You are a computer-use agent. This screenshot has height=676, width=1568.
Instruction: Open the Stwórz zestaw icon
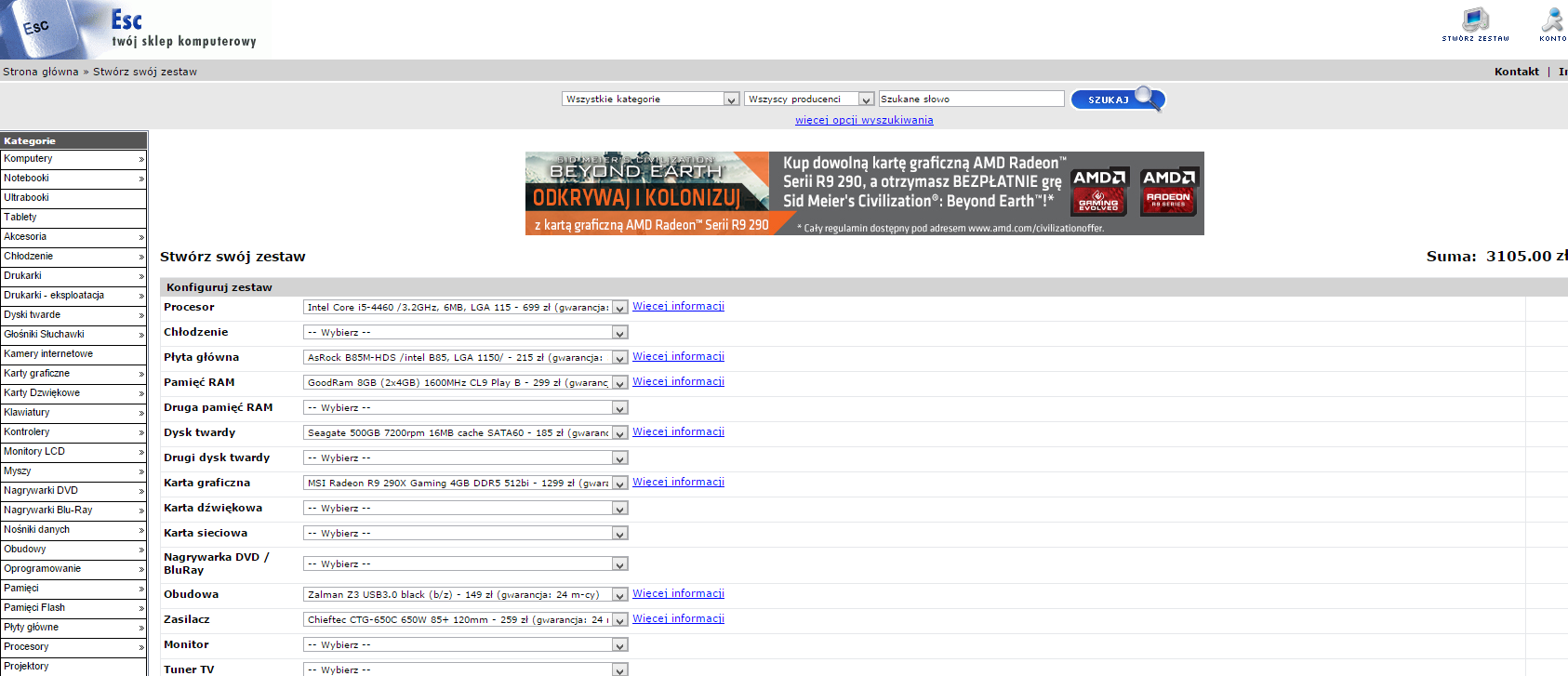click(1475, 24)
